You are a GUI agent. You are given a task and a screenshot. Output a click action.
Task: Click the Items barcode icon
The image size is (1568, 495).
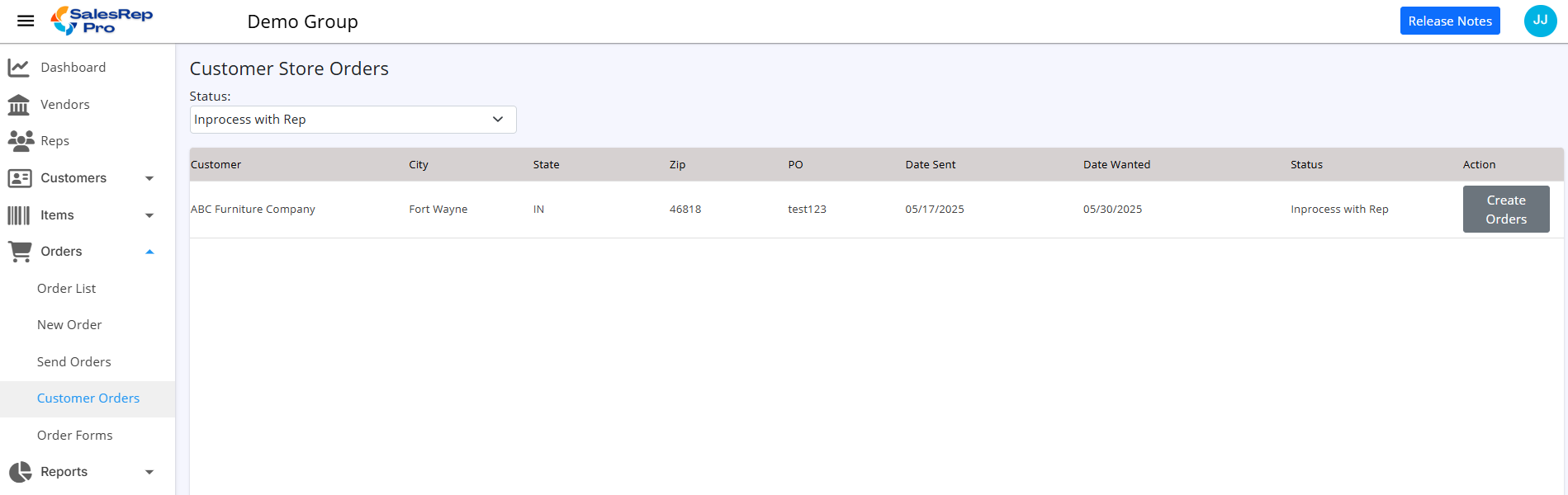[19, 215]
